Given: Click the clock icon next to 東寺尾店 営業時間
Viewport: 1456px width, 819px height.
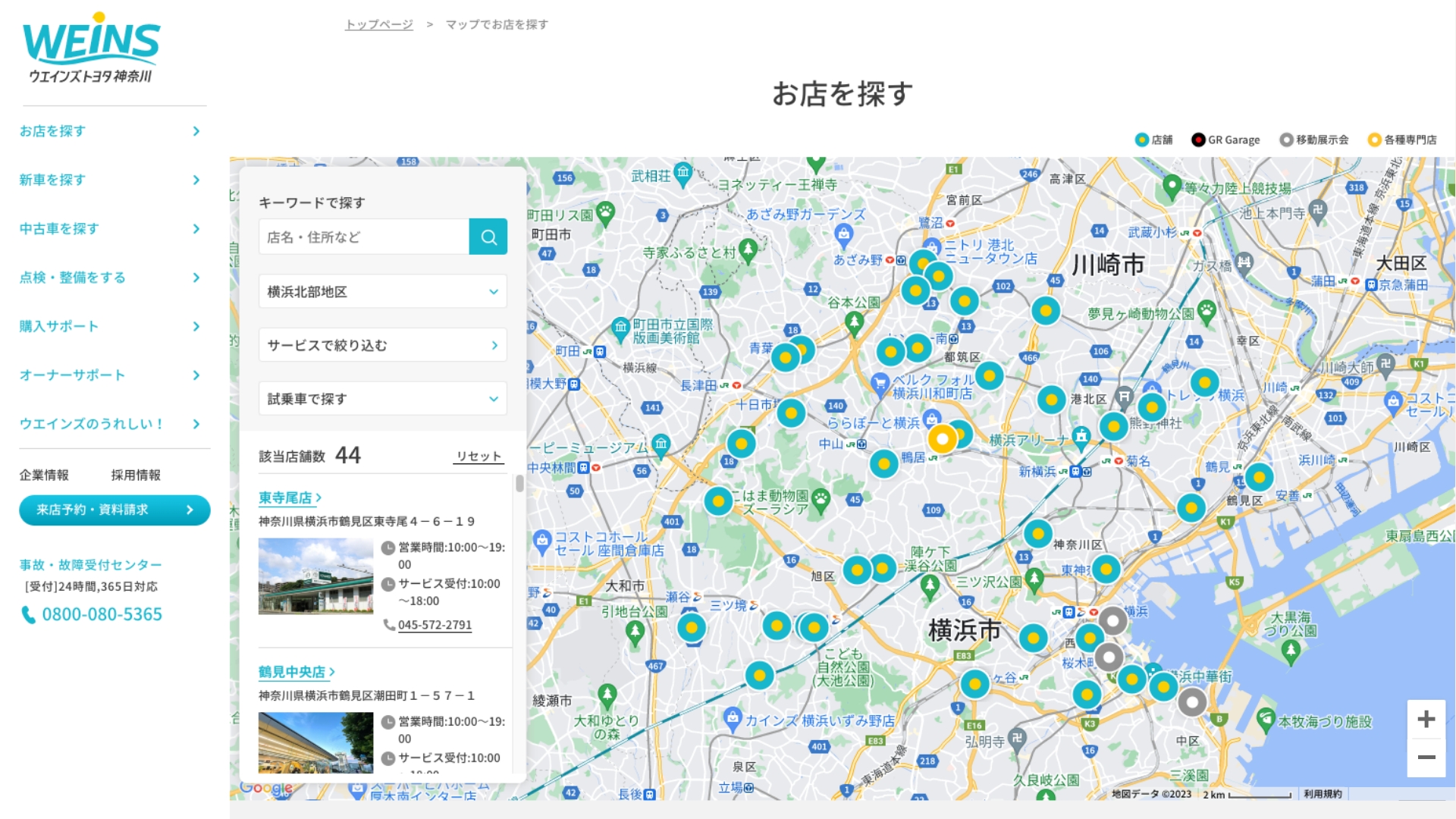Looking at the screenshot, I should tap(388, 548).
